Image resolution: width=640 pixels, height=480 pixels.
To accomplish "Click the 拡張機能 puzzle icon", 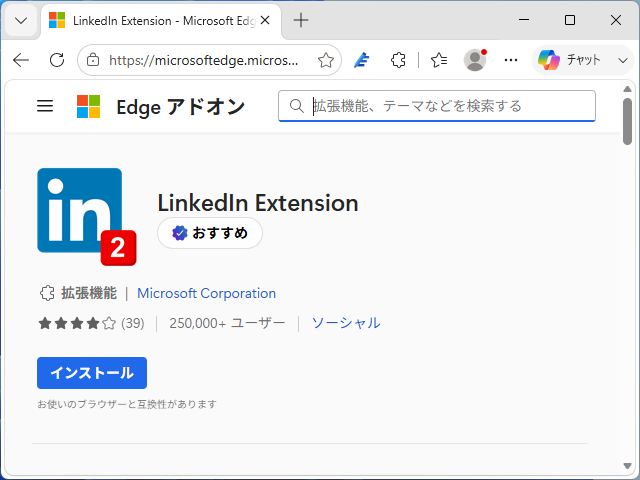I will tap(47, 293).
